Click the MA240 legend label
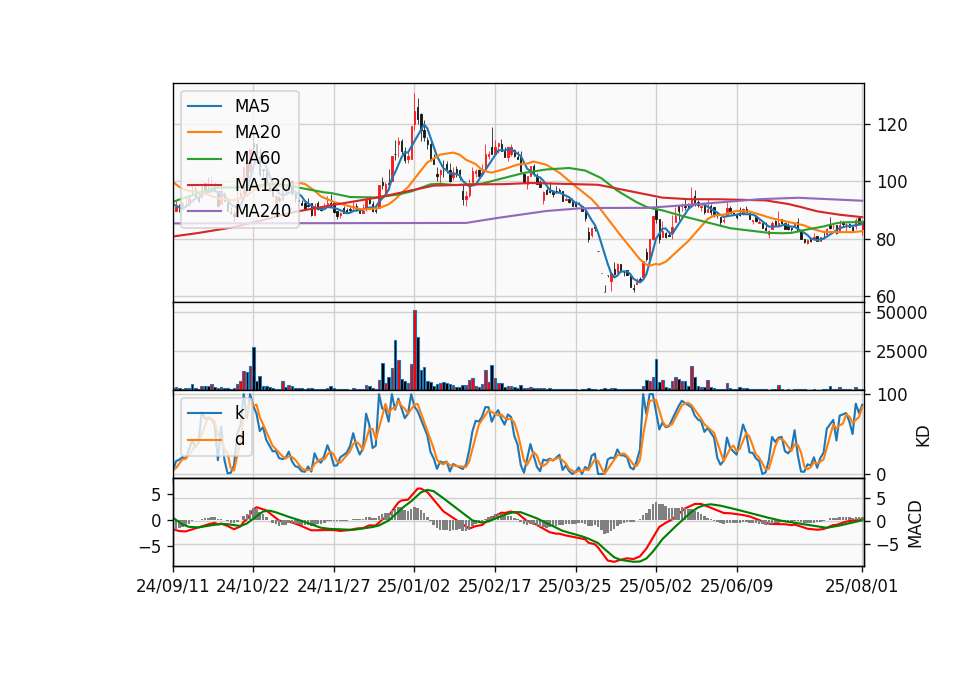 tap(263, 211)
